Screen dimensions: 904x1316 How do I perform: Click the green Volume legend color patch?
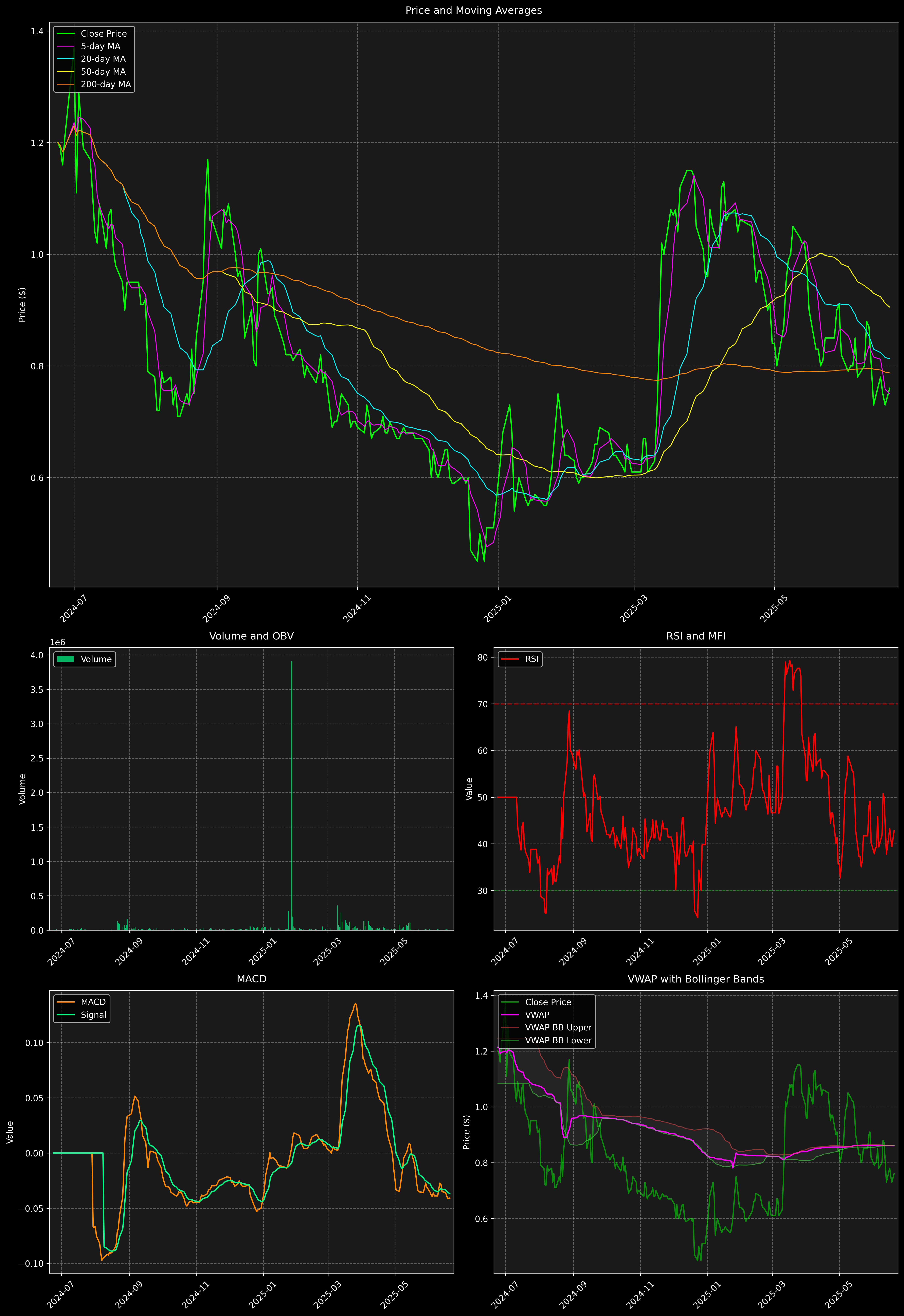(66, 659)
